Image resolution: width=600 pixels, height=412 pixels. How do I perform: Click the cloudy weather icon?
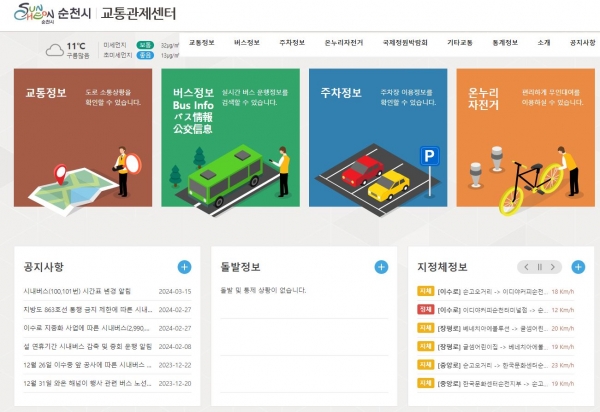click(55, 50)
